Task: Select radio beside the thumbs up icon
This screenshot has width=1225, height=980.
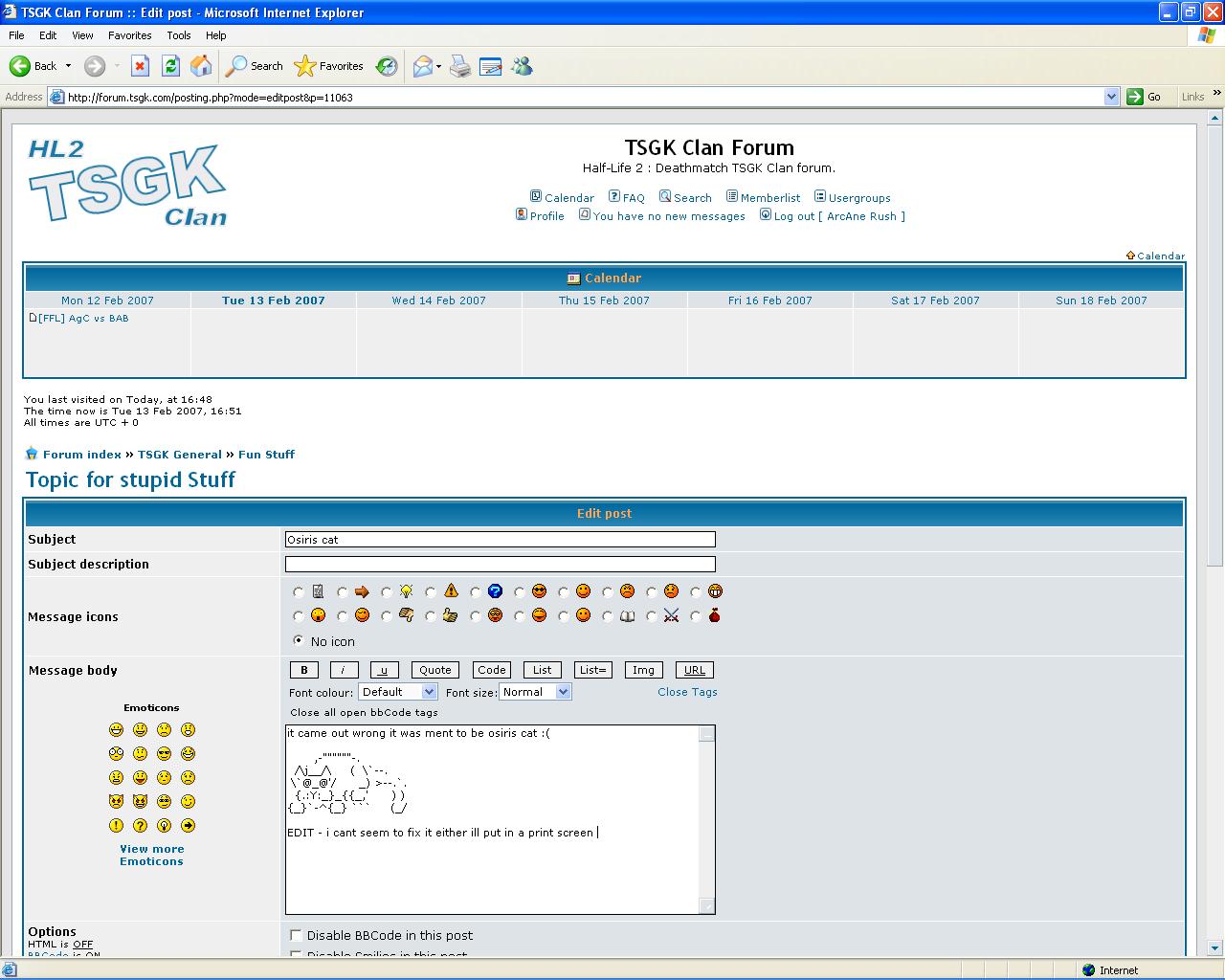Action: click(x=431, y=616)
